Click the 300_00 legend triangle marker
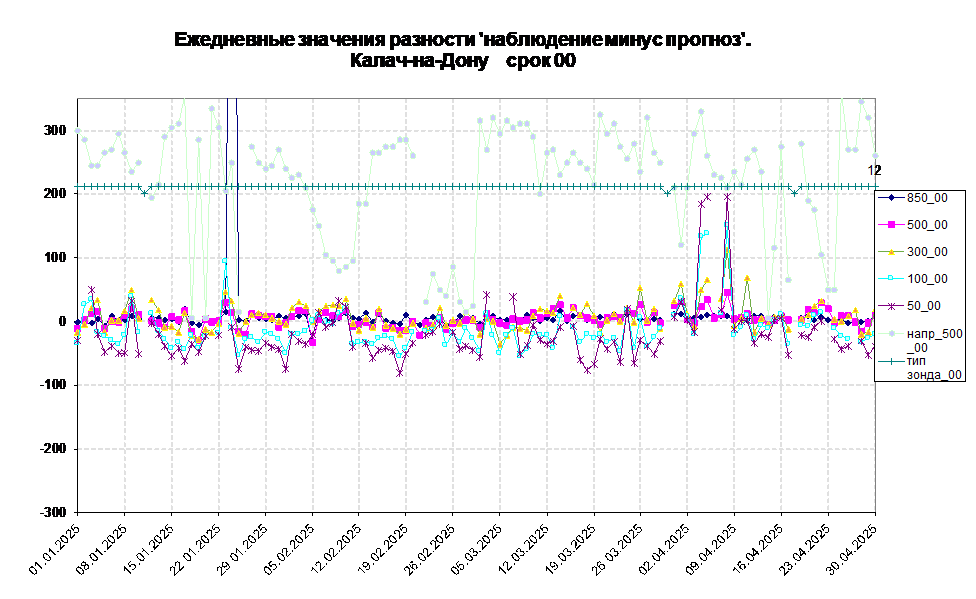This screenshot has height=599, width=976. (891, 252)
